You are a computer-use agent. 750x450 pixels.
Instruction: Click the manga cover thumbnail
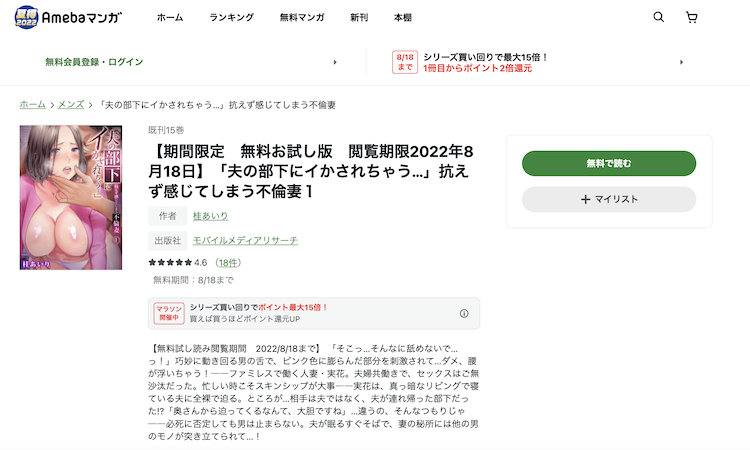[x=71, y=198]
